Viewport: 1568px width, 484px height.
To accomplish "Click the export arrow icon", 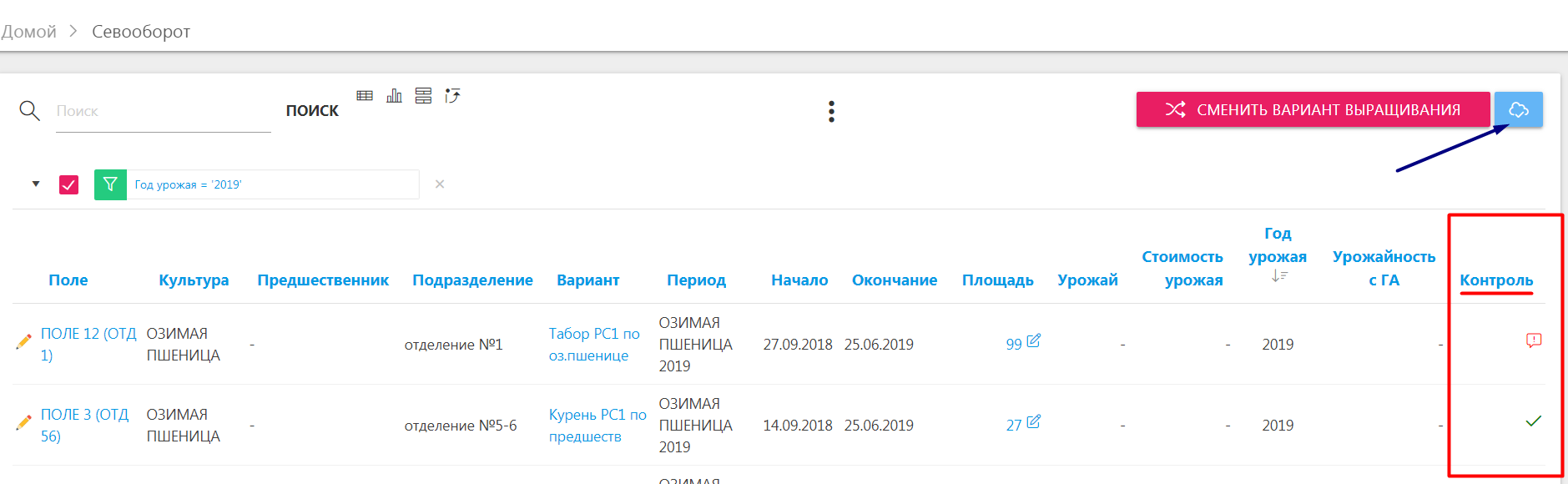I will [x=452, y=96].
